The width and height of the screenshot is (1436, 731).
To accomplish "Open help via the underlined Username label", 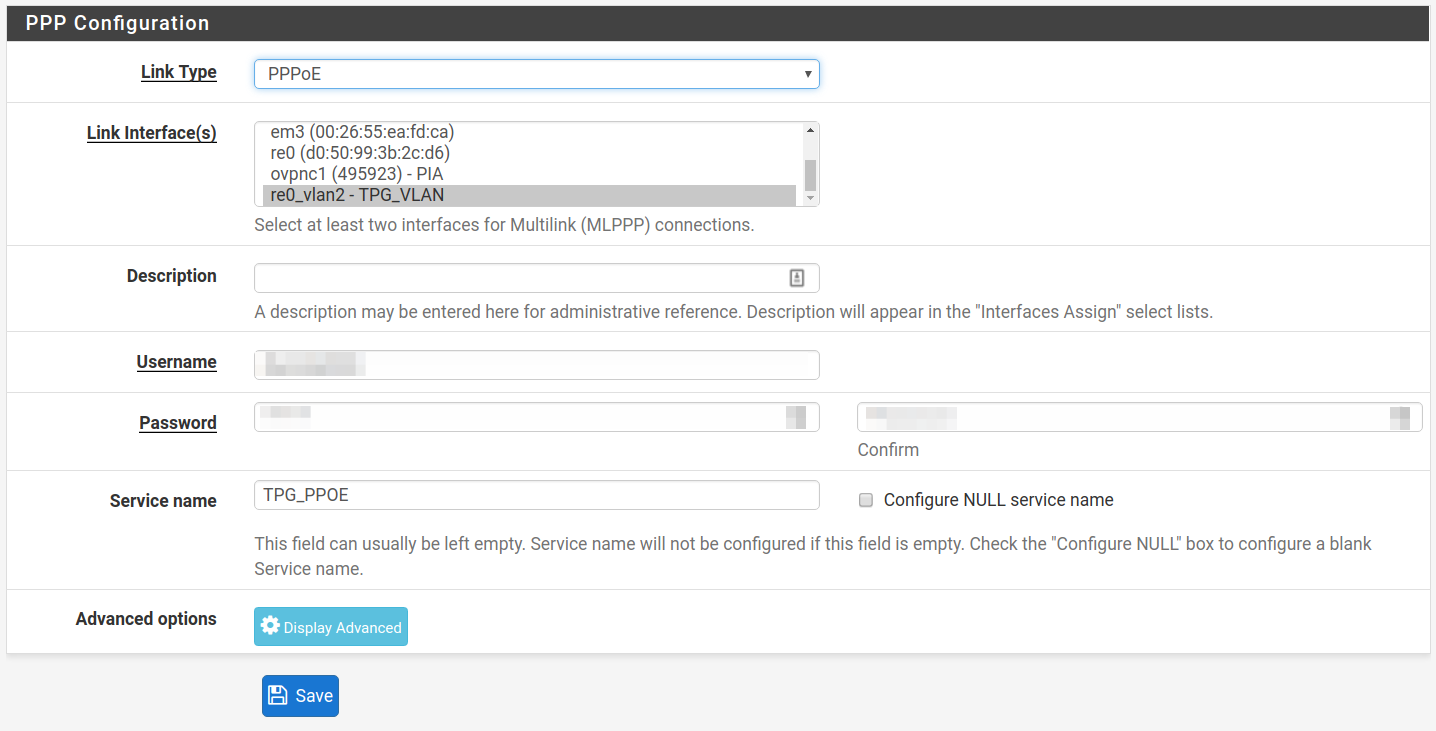I will coord(176,361).
